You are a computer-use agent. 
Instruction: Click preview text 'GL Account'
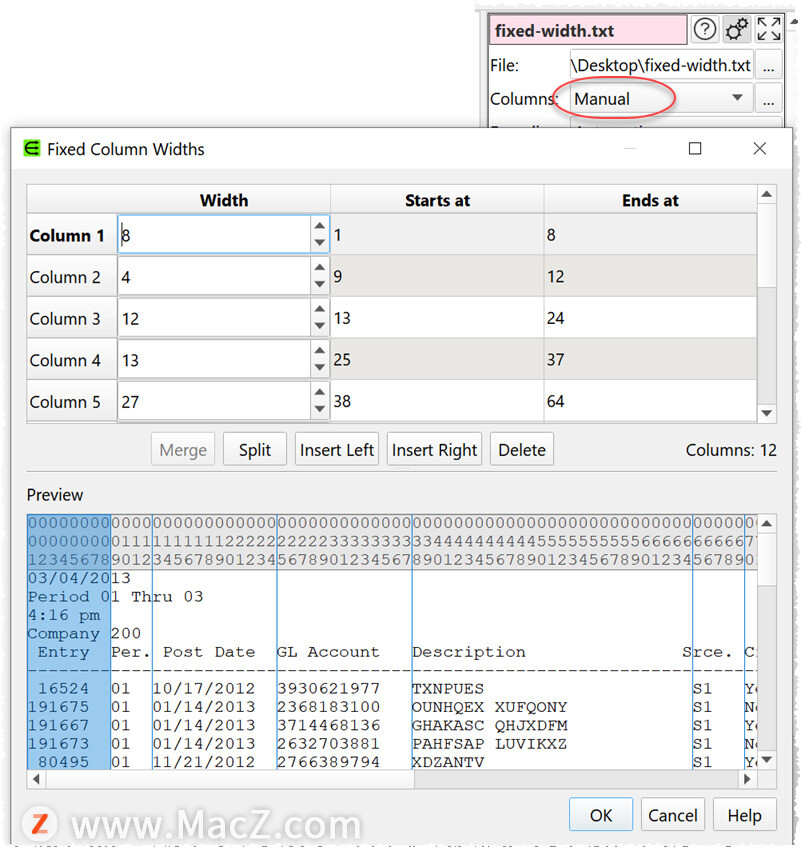328,652
